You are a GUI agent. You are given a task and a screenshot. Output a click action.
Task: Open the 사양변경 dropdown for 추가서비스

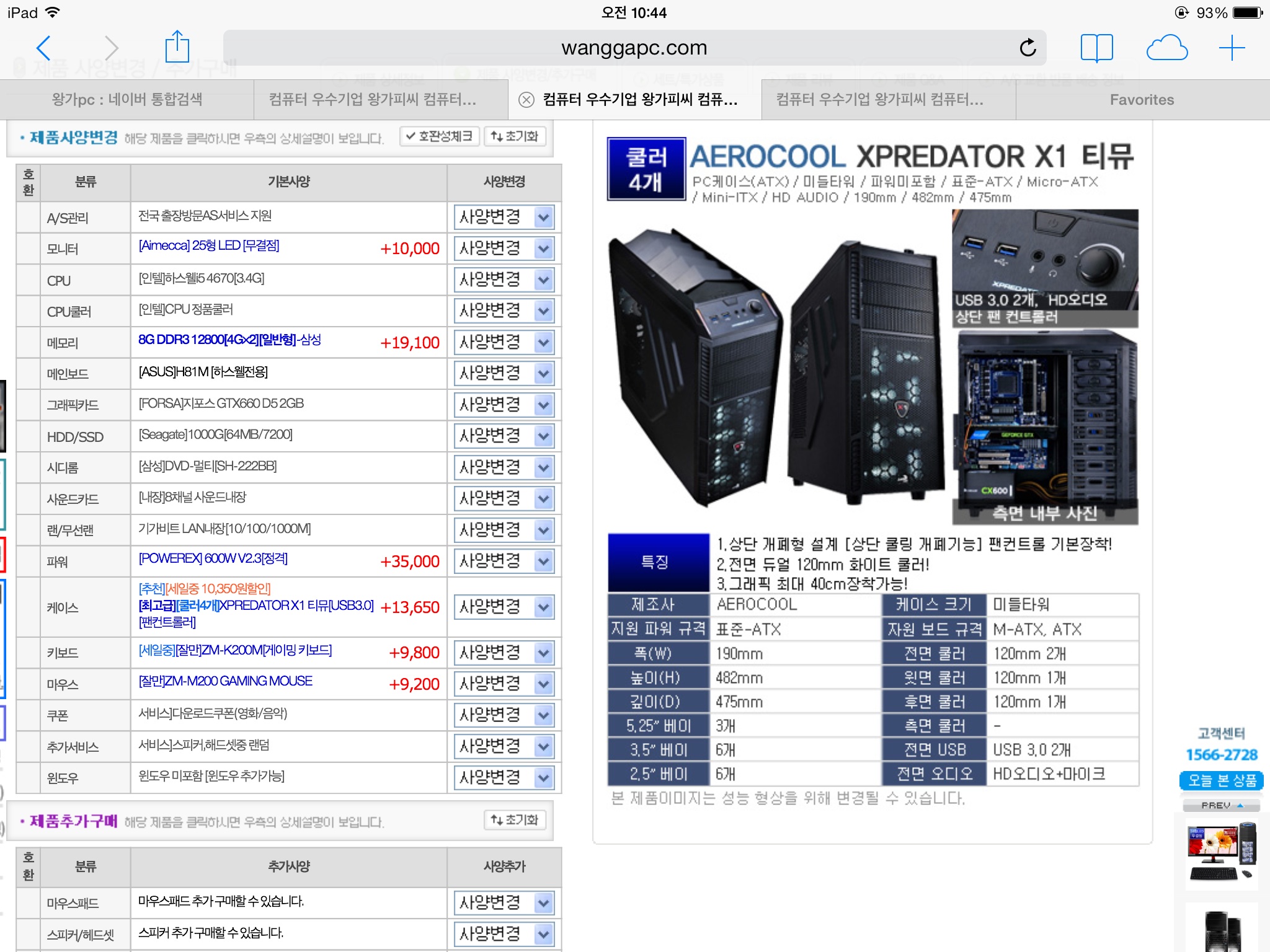pos(504,747)
